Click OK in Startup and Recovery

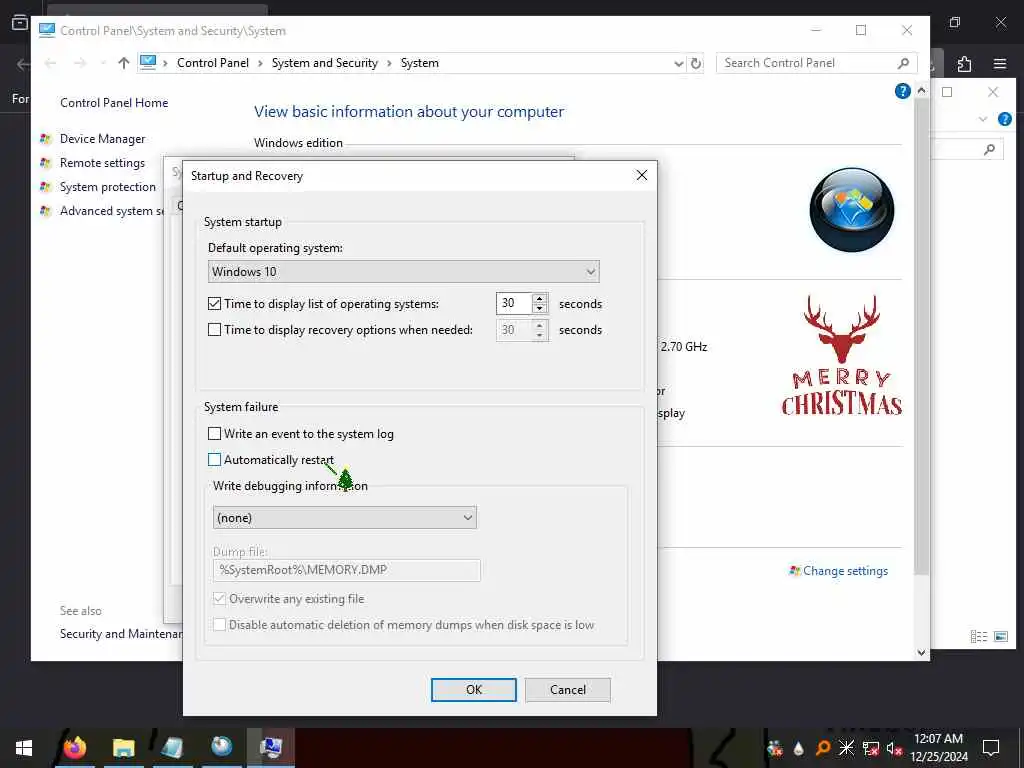pos(473,690)
